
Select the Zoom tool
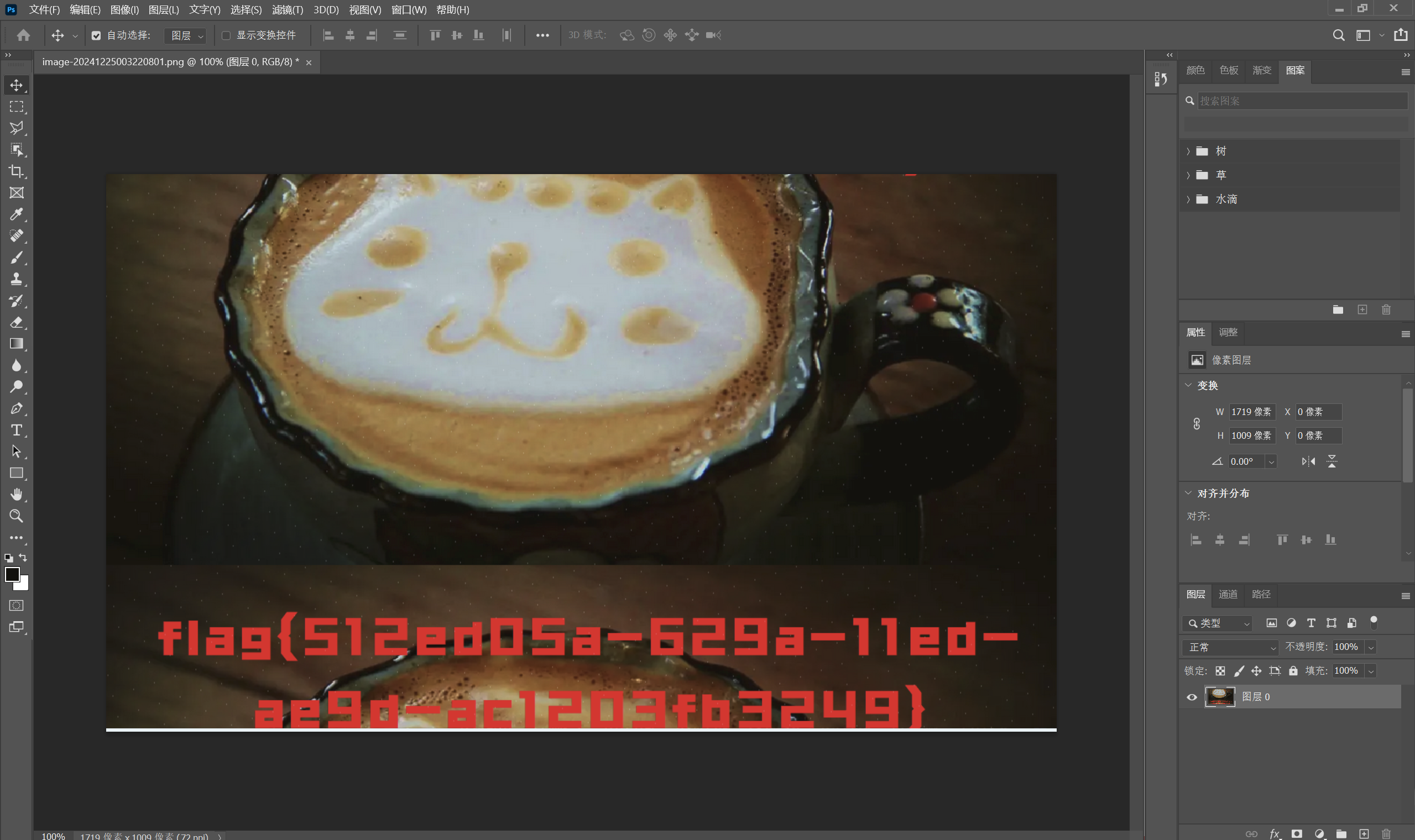pyautogui.click(x=17, y=516)
